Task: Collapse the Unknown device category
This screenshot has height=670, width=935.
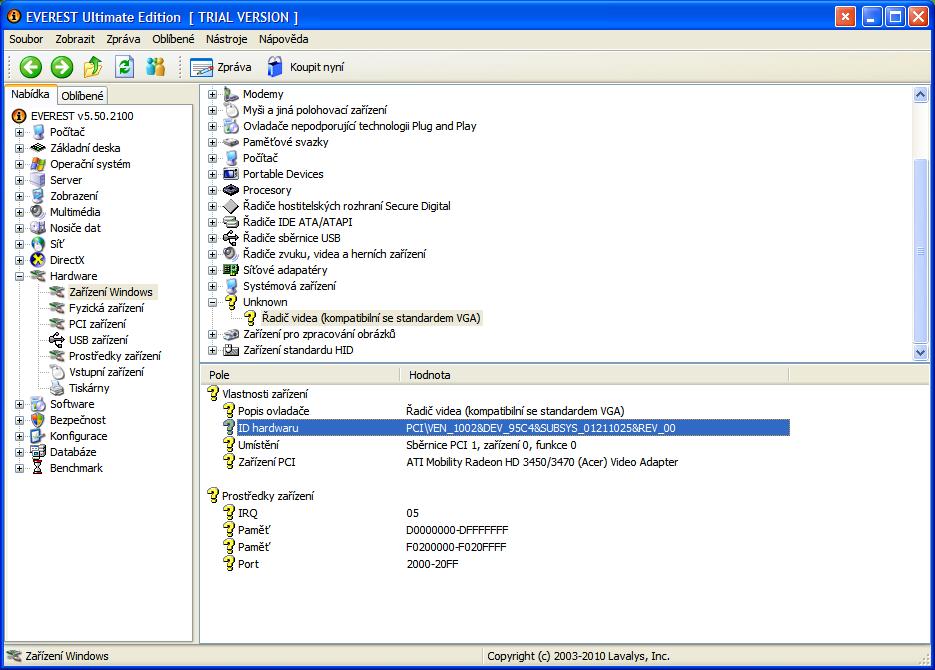Action: [212, 302]
